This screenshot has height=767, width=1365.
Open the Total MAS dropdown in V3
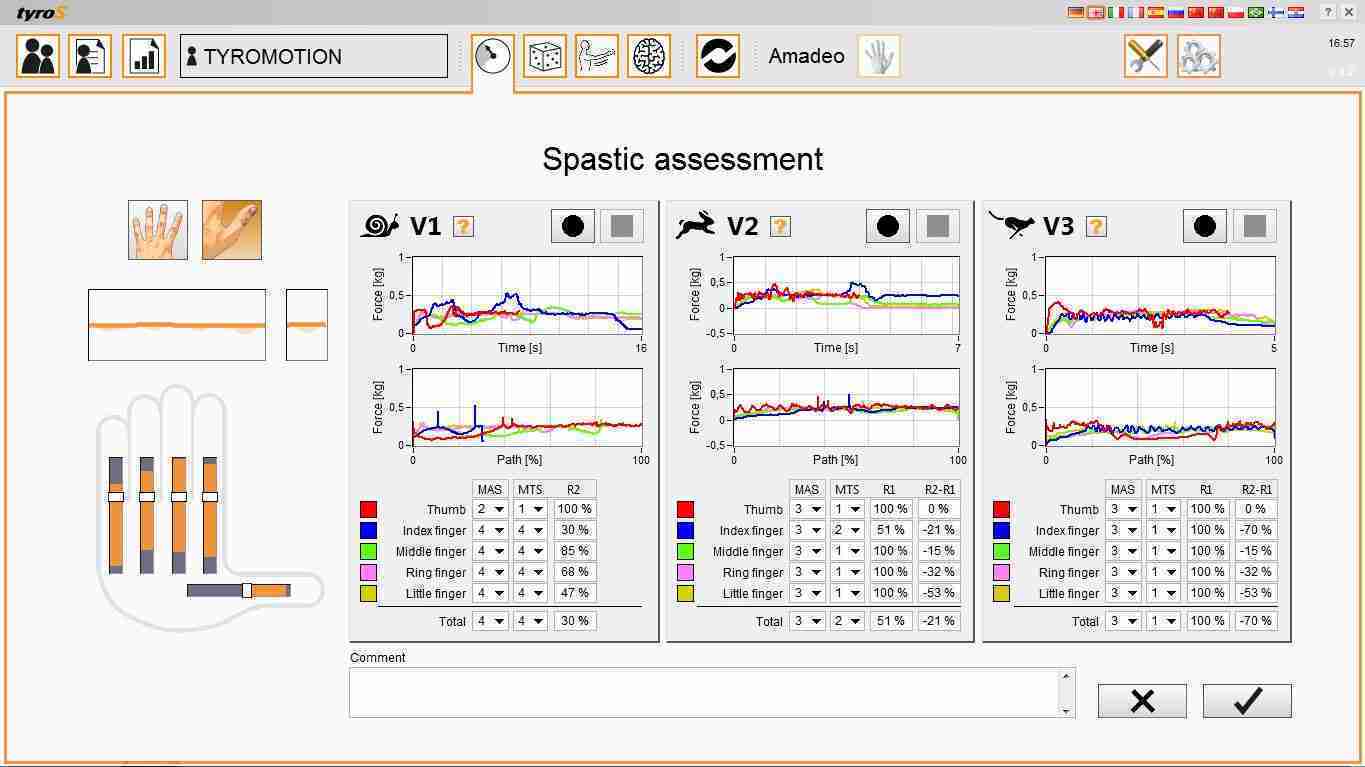[1122, 620]
